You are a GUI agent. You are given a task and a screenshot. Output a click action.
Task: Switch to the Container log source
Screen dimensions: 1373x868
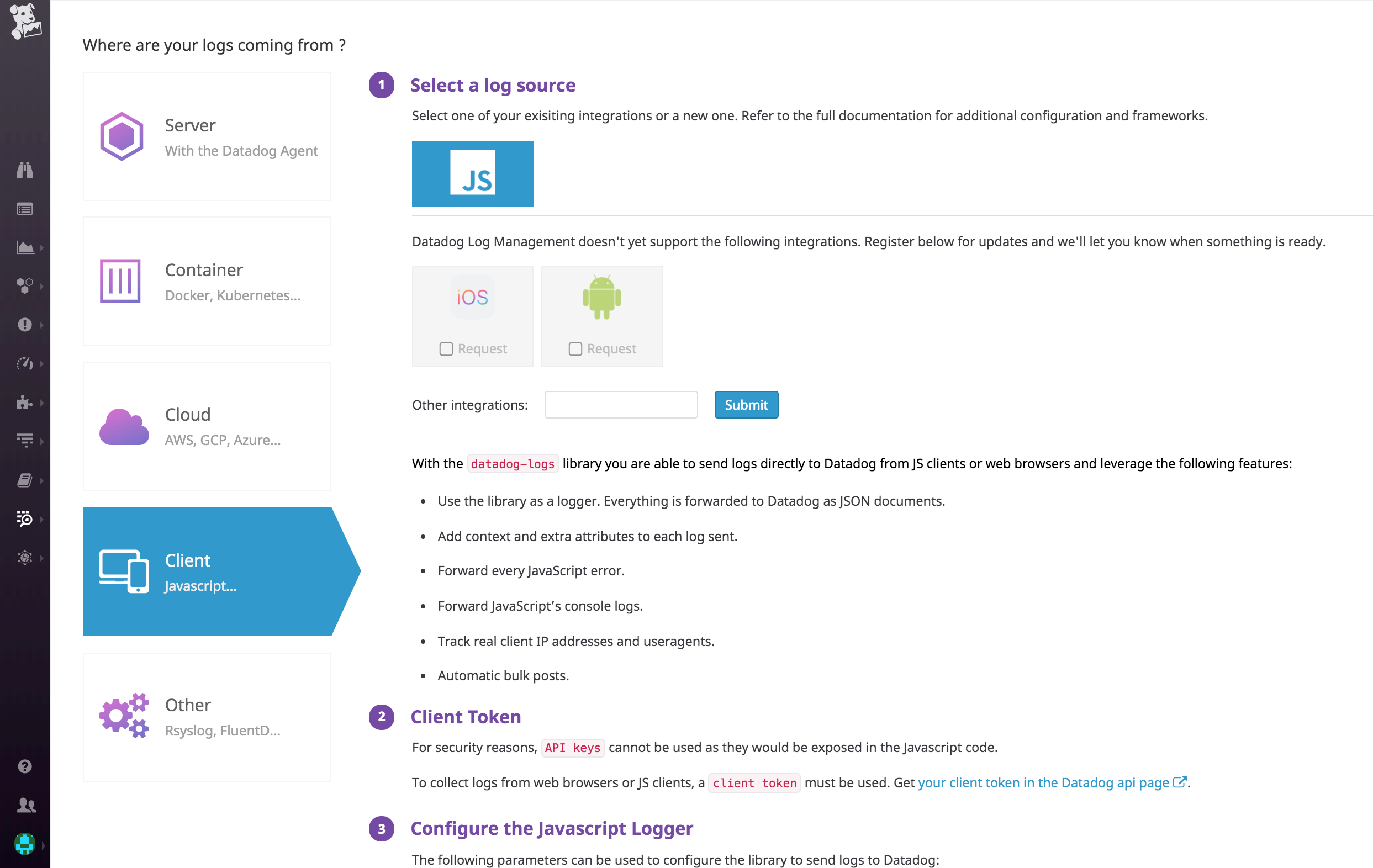207,281
